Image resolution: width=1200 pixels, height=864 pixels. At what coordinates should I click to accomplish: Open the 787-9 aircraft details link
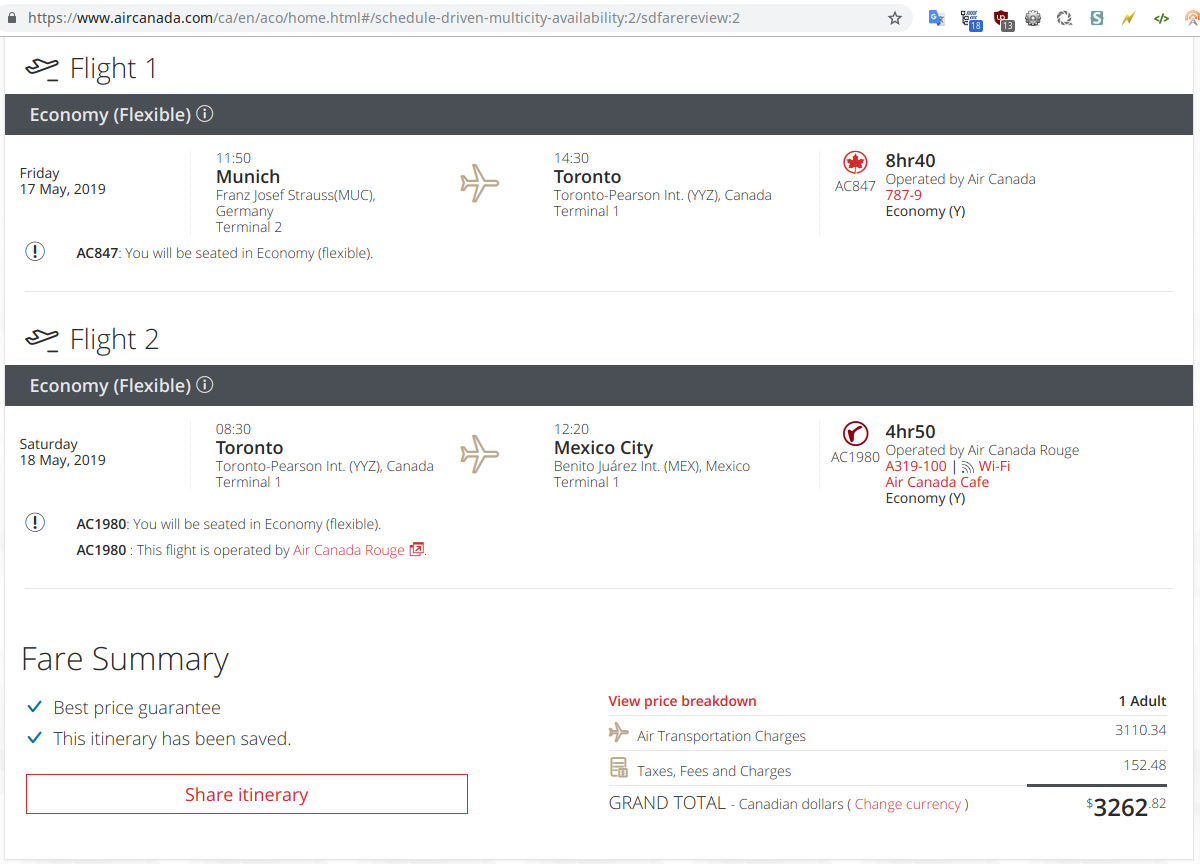click(x=903, y=195)
